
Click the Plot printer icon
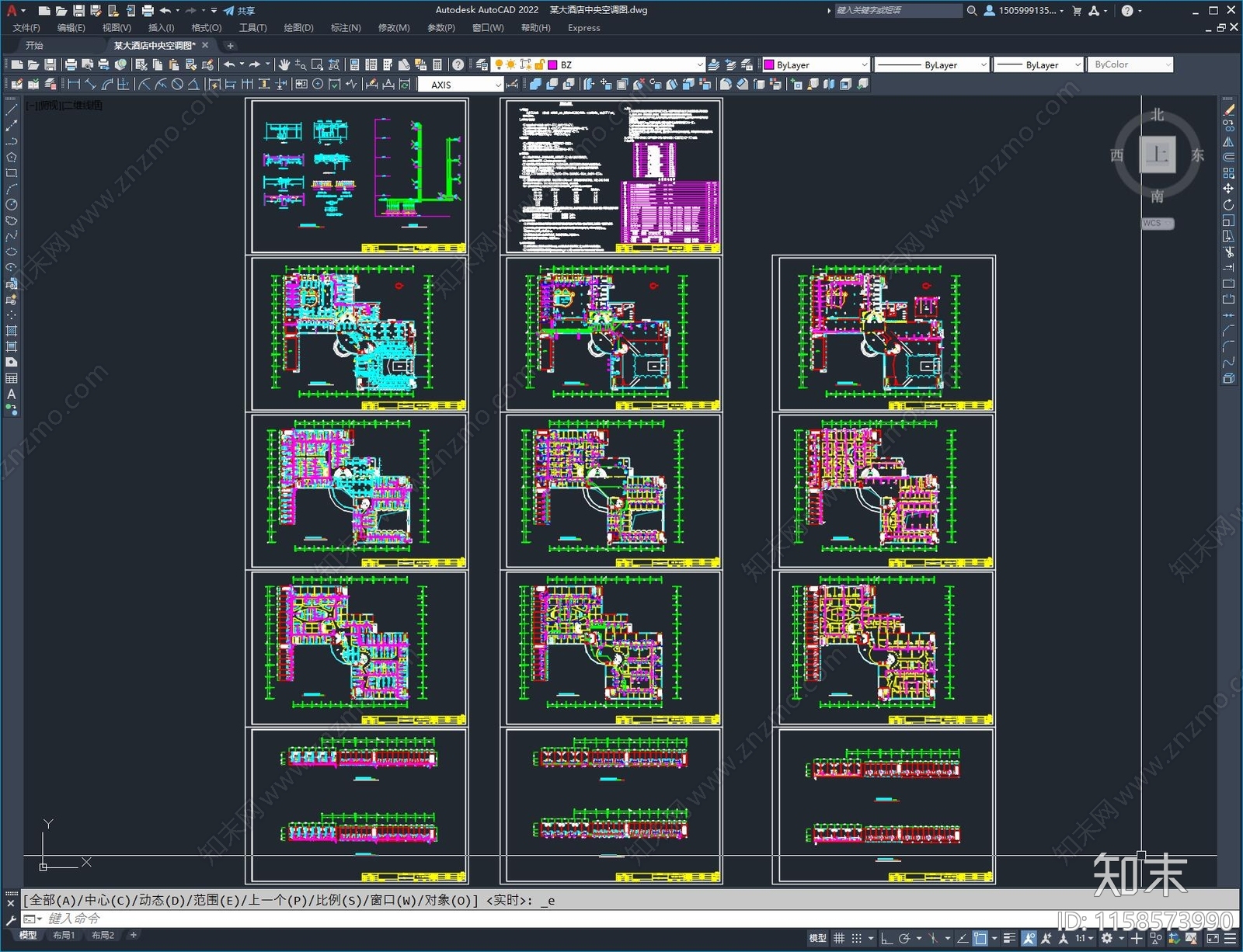[x=71, y=64]
